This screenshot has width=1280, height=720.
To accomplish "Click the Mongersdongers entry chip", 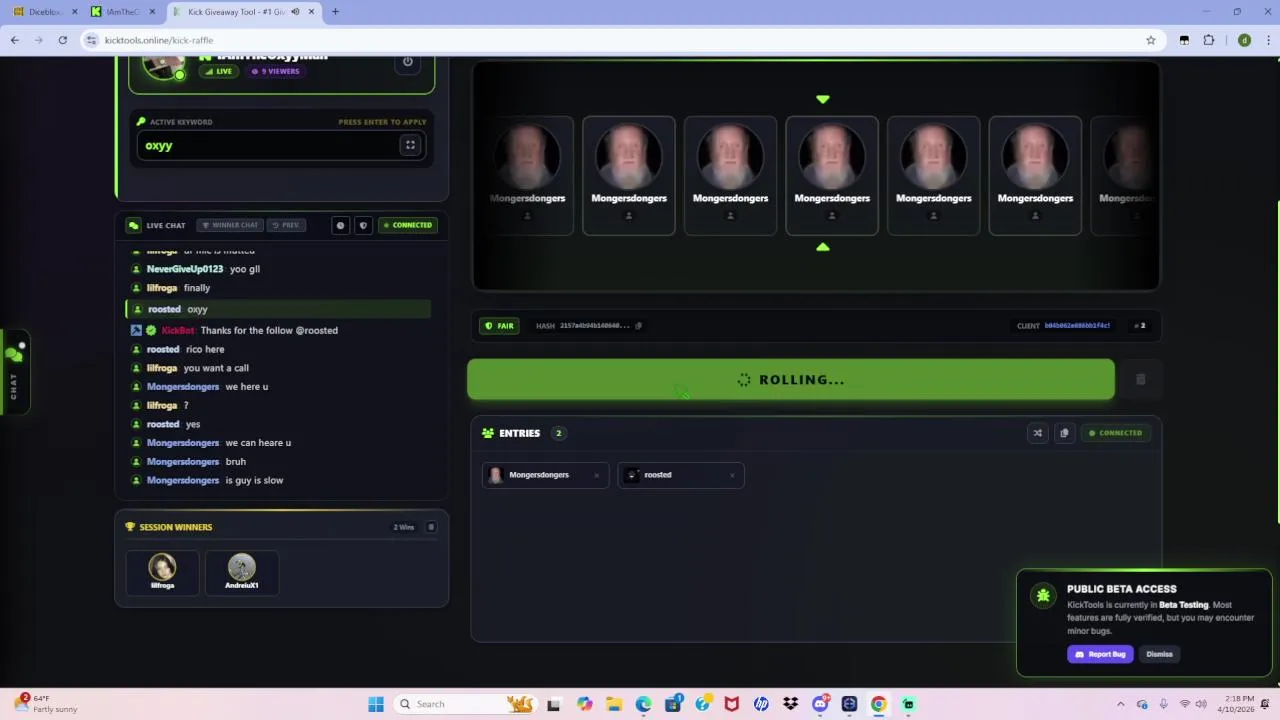I will (x=545, y=475).
